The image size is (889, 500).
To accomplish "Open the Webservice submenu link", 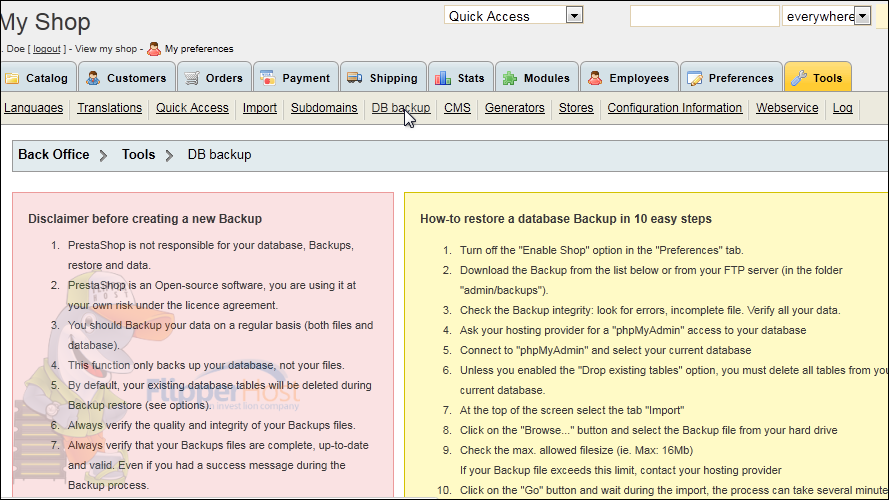I will coord(787,108).
